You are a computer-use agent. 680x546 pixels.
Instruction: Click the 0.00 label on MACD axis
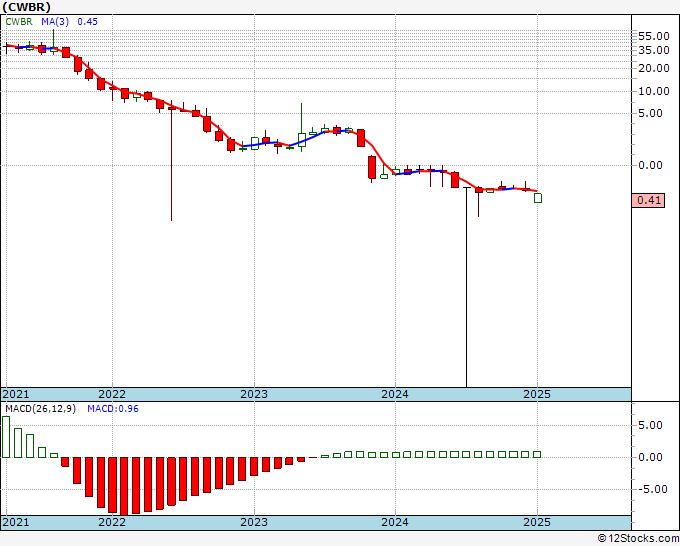click(651, 458)
